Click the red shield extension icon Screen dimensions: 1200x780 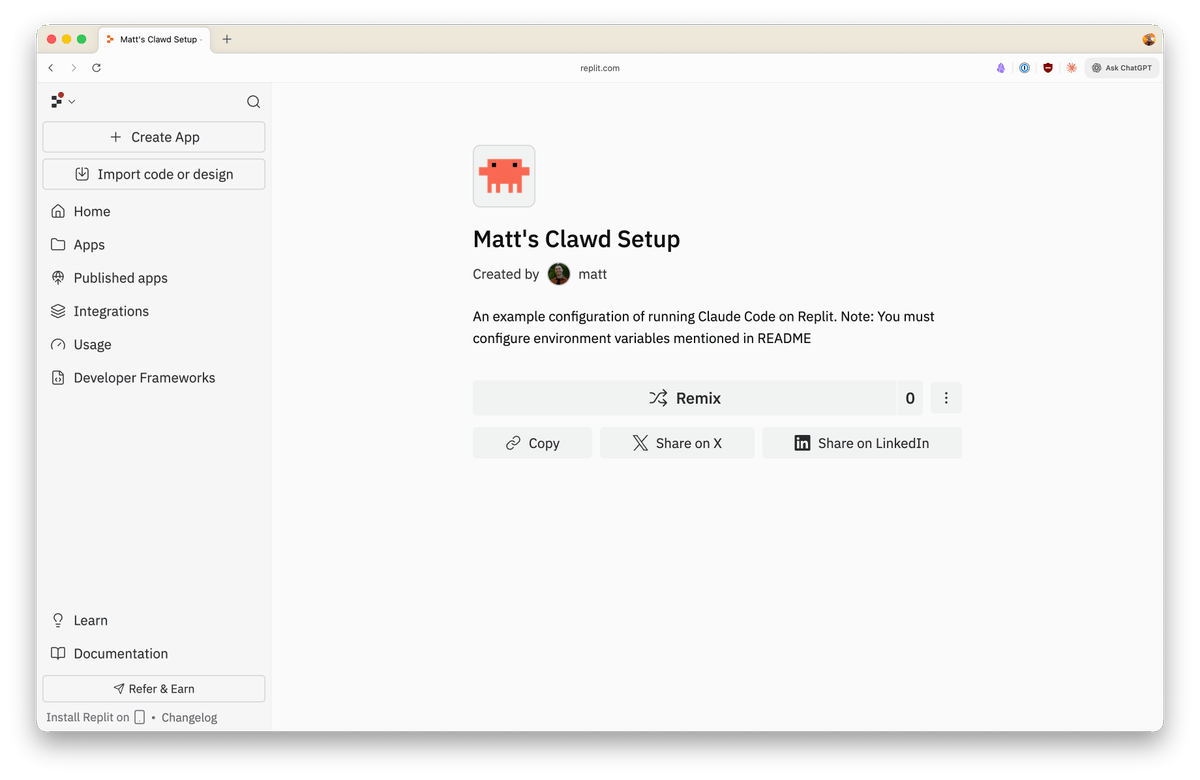1048,68
